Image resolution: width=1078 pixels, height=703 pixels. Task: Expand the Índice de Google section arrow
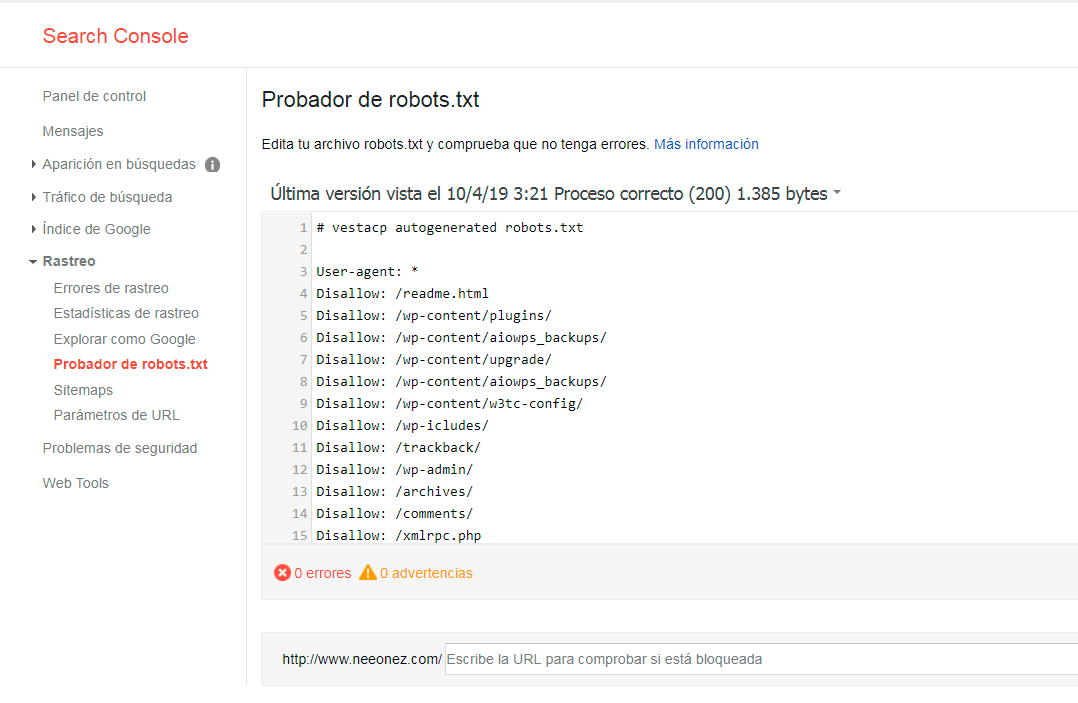point(33,229)
